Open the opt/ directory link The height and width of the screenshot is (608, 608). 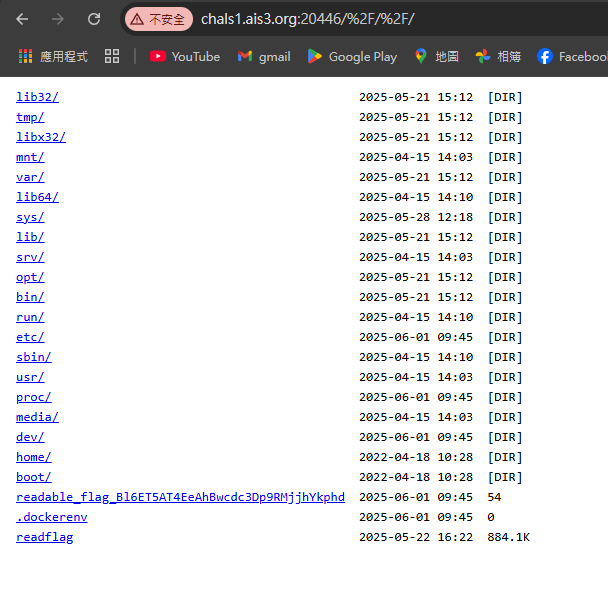coord(30,277)
